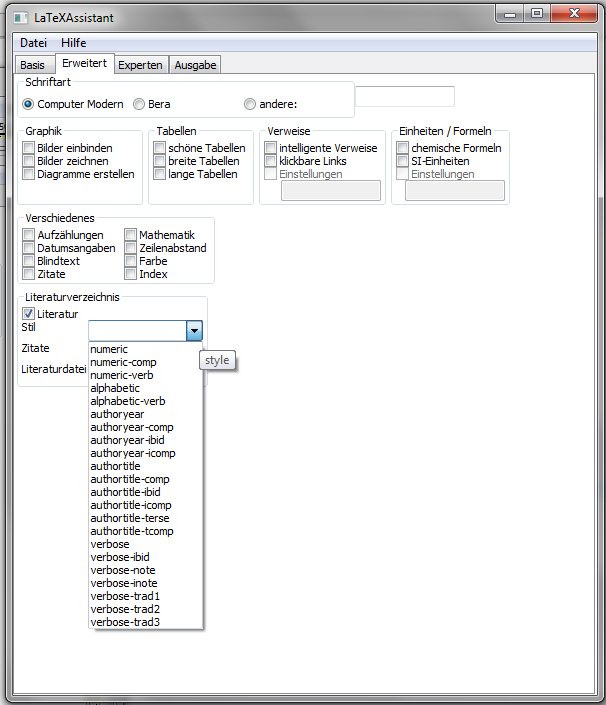Pick 'verbose-trad3' at list bottom
This screenshot has width=606, height=705.
pos(146,622)
